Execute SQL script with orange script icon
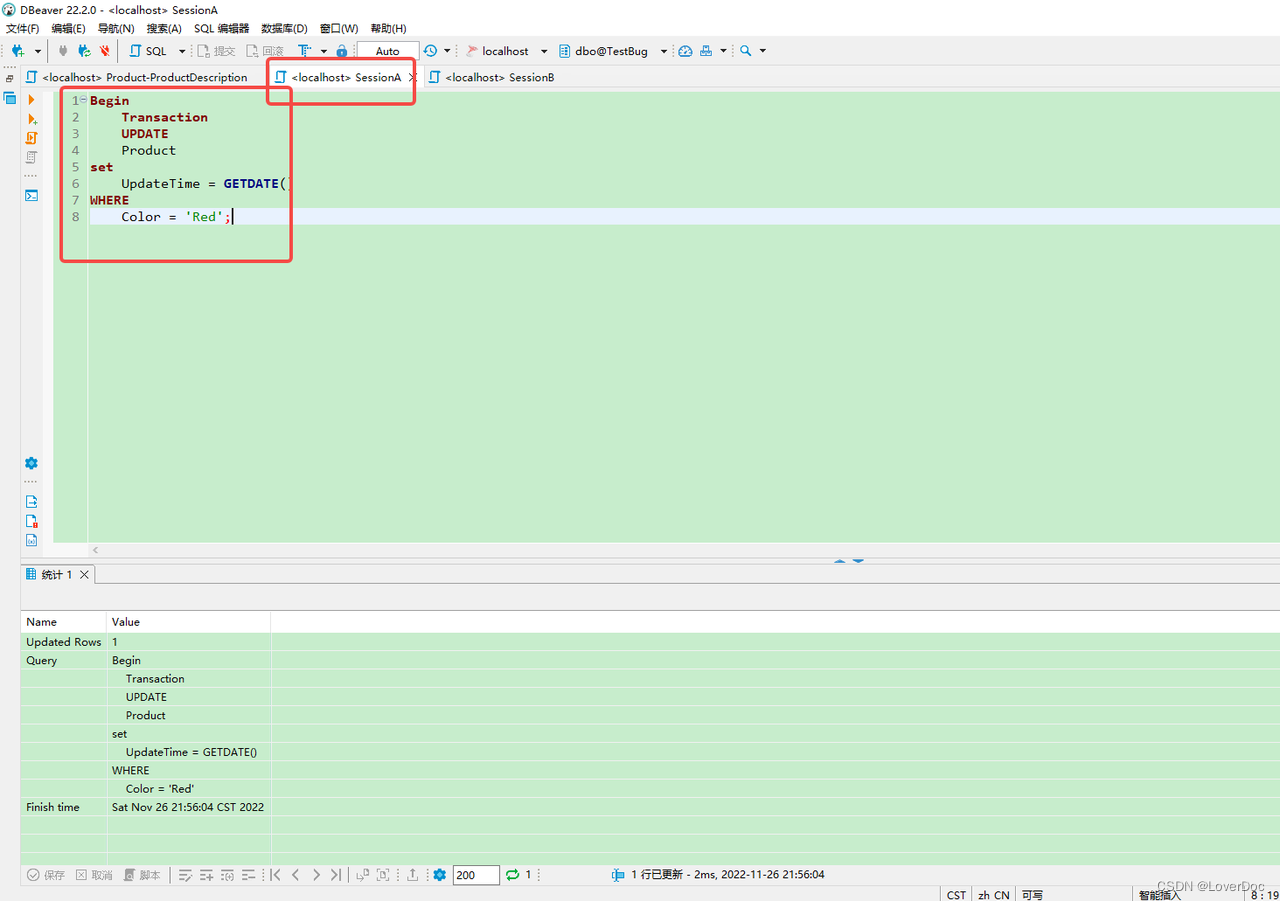Image resolution: width=1280 pixels, height=901 pixels. pos(31,138)
